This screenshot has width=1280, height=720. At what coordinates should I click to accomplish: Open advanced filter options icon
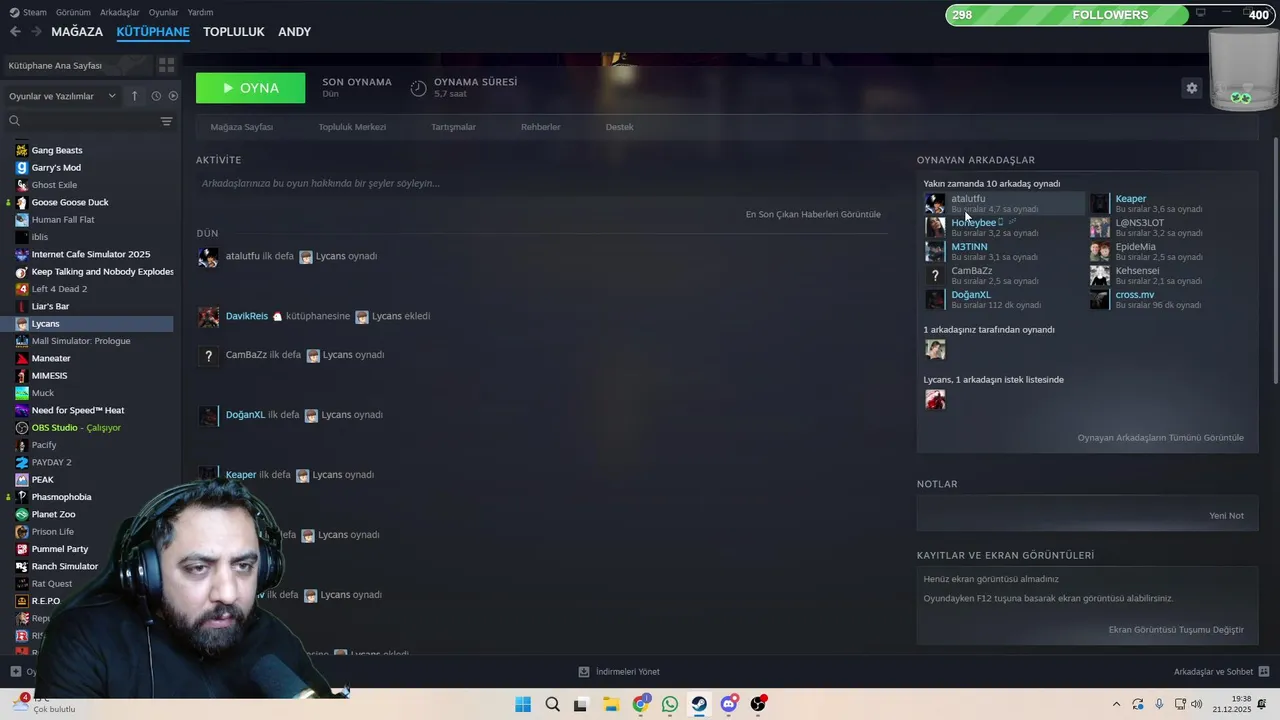click(x=166, y=121)
